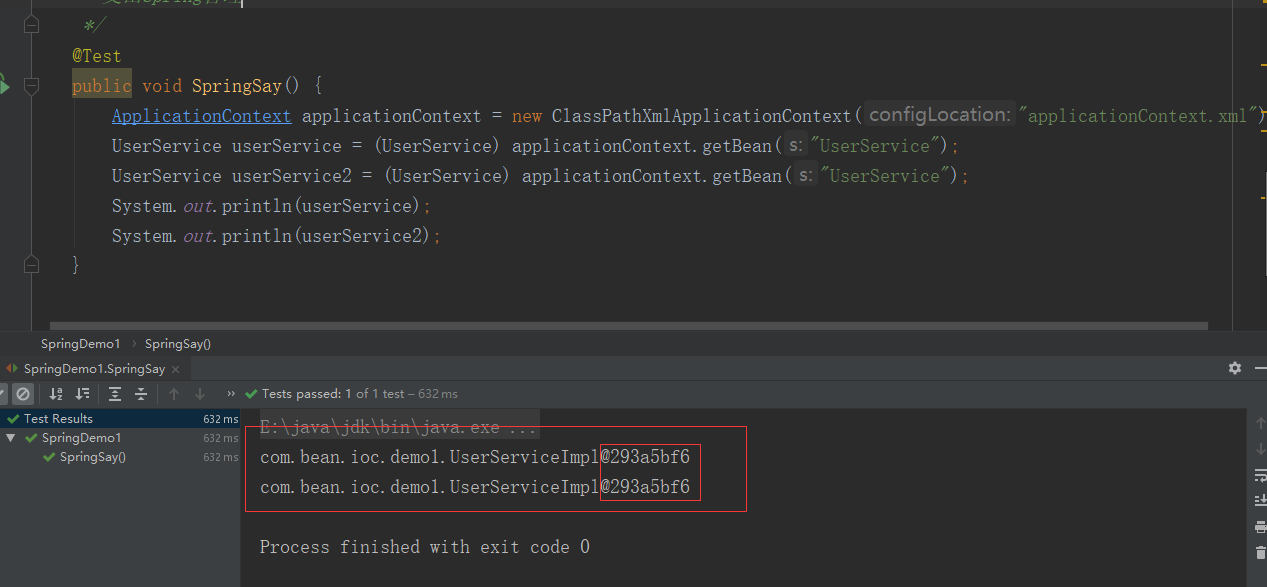The image size is (1267, 587).
Task: Click the public keyword
Action: coord(101,86)
